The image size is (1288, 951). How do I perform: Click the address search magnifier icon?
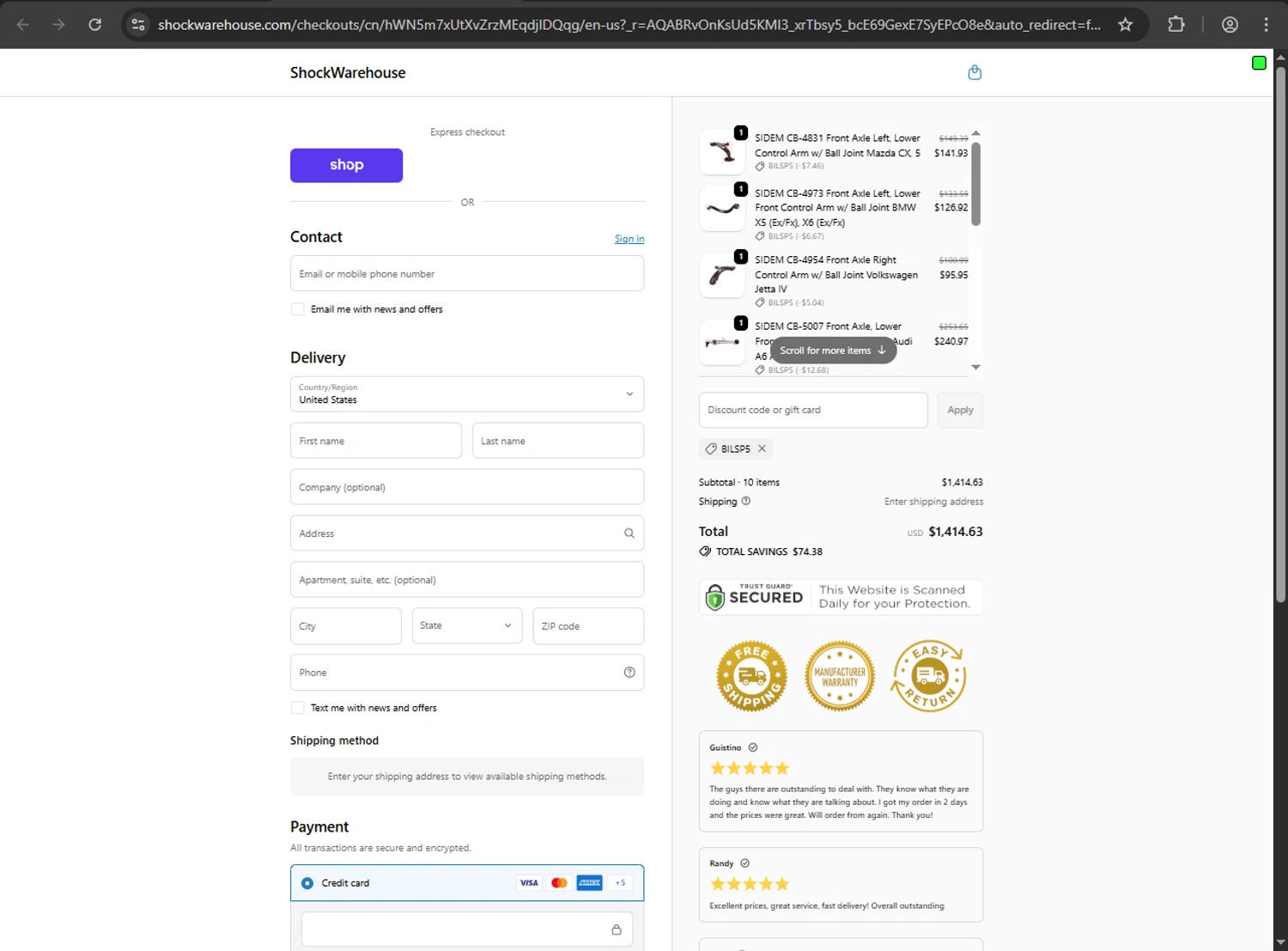(629, 533)
